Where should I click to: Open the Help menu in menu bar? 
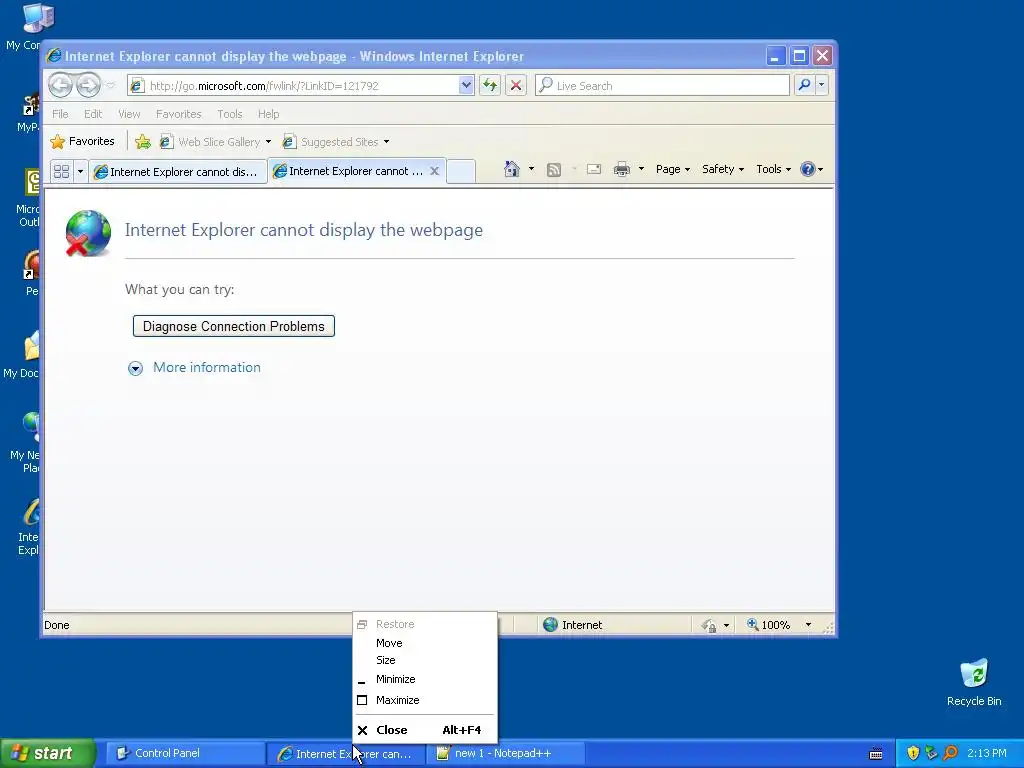click(268, 114)
